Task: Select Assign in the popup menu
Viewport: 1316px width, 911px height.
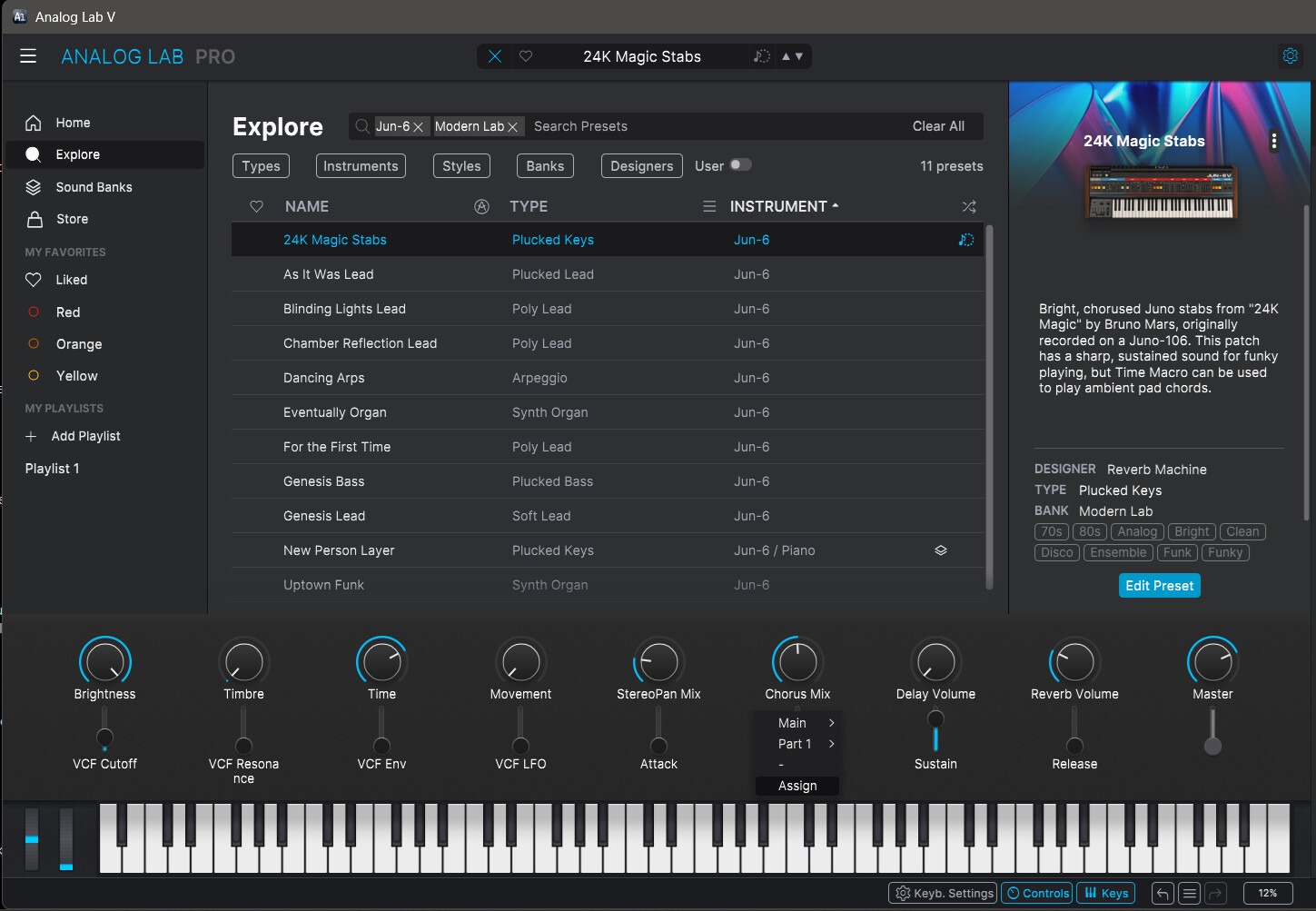Action: point(797,786)
